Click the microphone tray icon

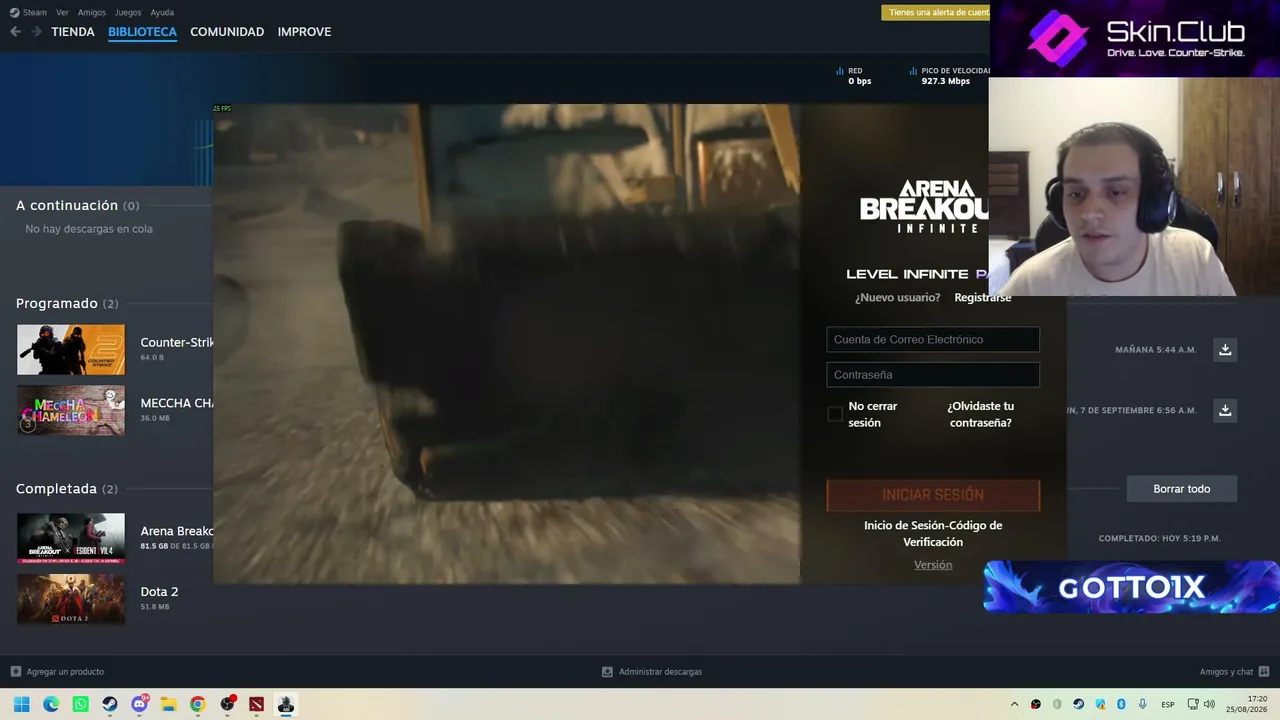[1142, 704]
